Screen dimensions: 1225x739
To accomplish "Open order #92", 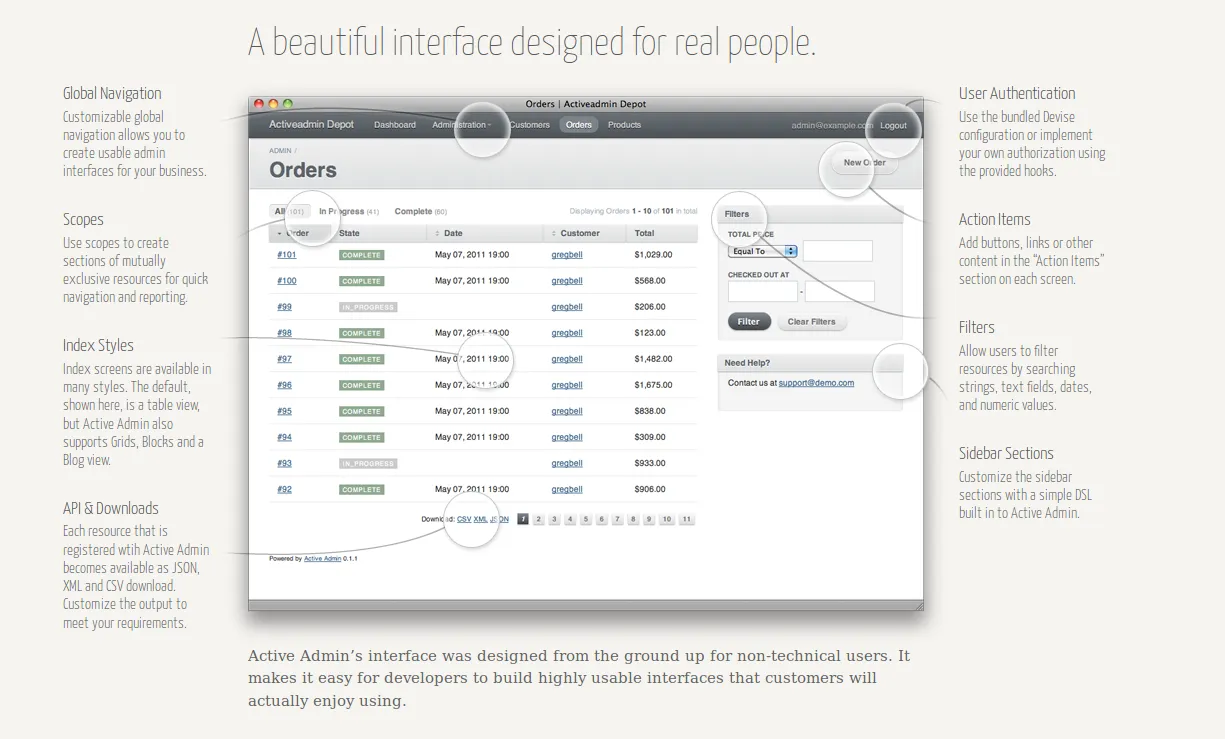I will (284, 489).
